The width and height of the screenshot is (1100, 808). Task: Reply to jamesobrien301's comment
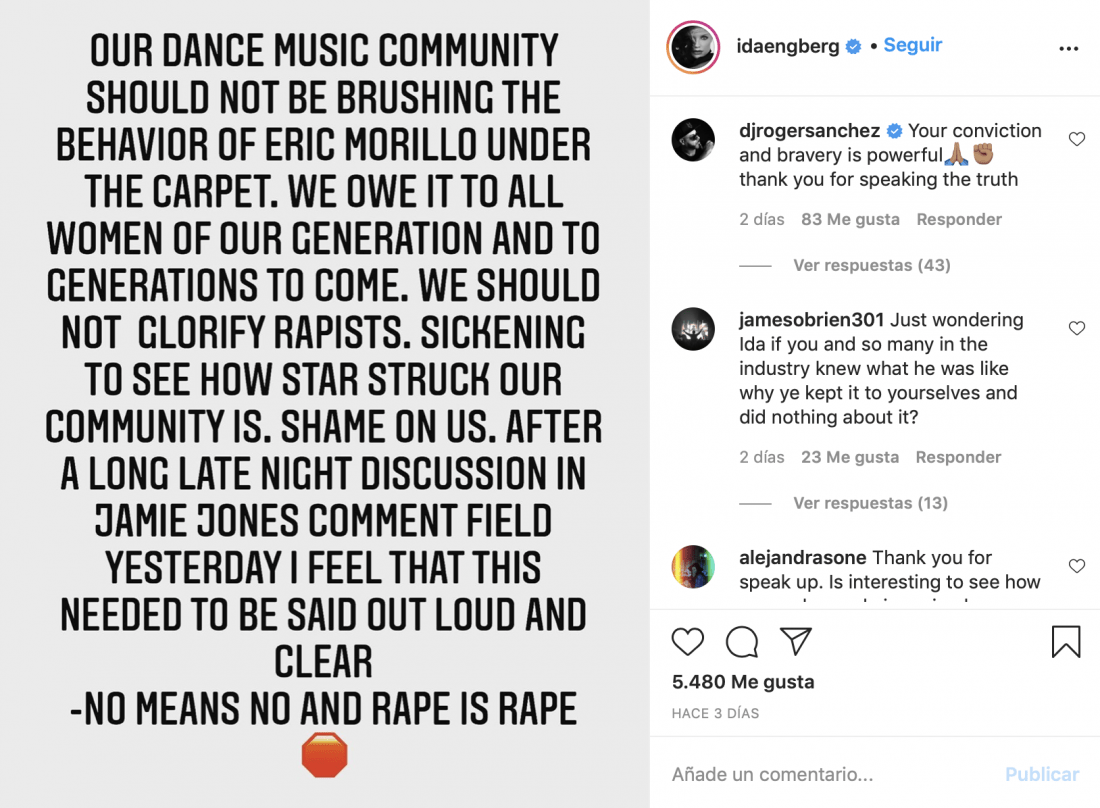point(959,457)
